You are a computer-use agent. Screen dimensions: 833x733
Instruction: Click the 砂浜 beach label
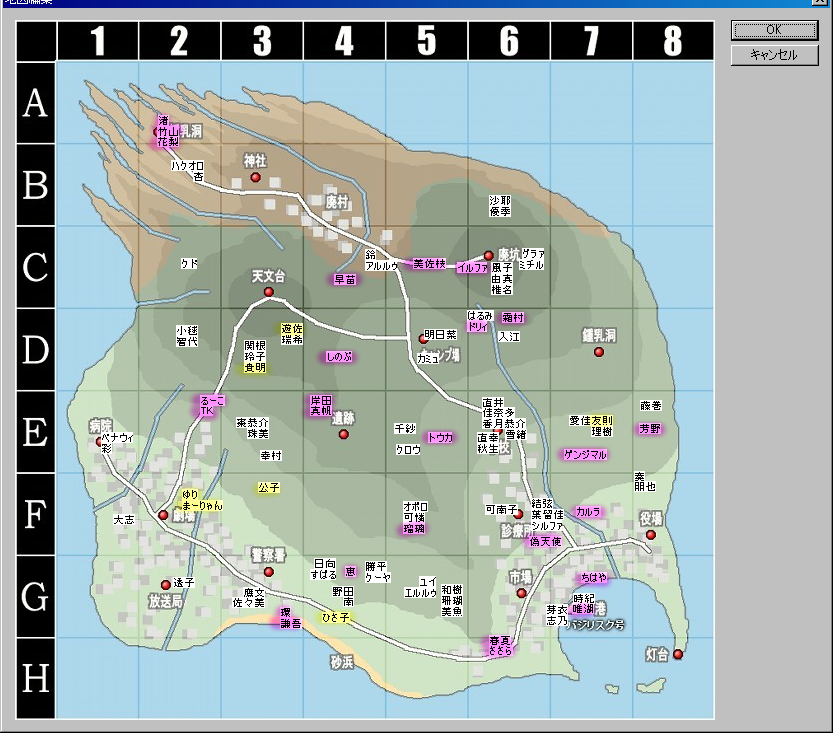(342, 662)
